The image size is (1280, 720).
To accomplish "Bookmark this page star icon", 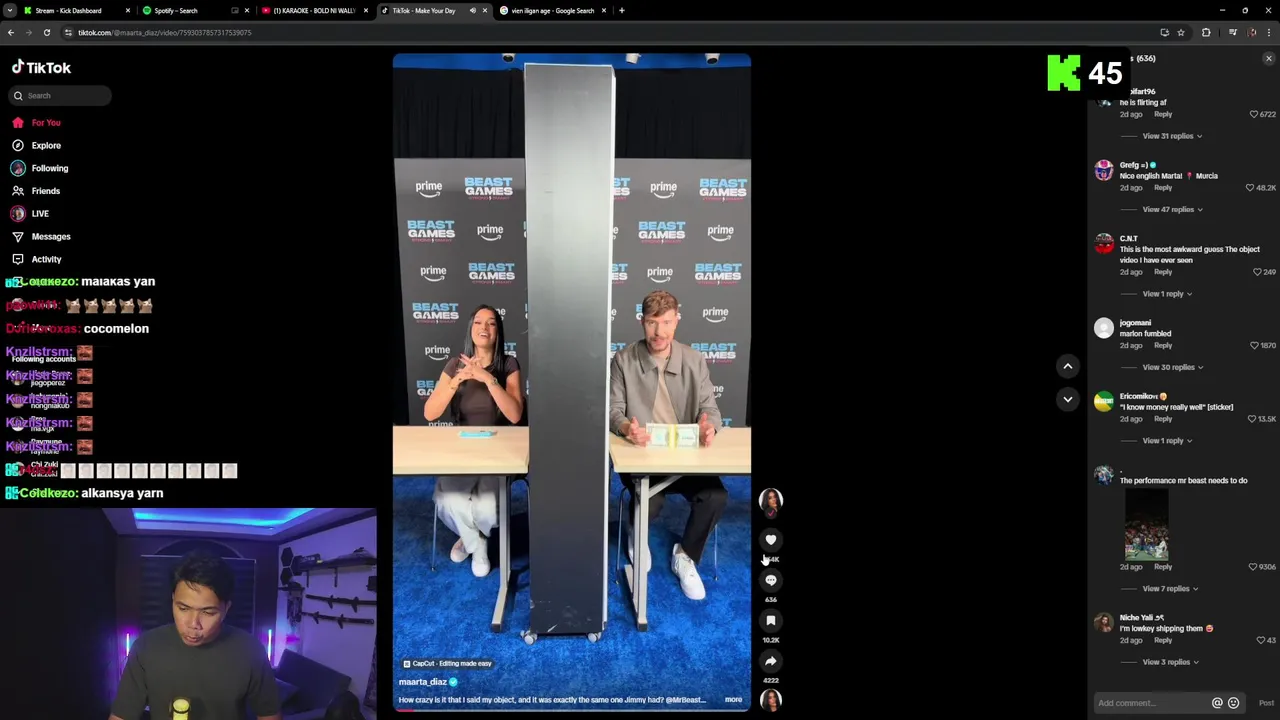I will [x=1181, y=33].
